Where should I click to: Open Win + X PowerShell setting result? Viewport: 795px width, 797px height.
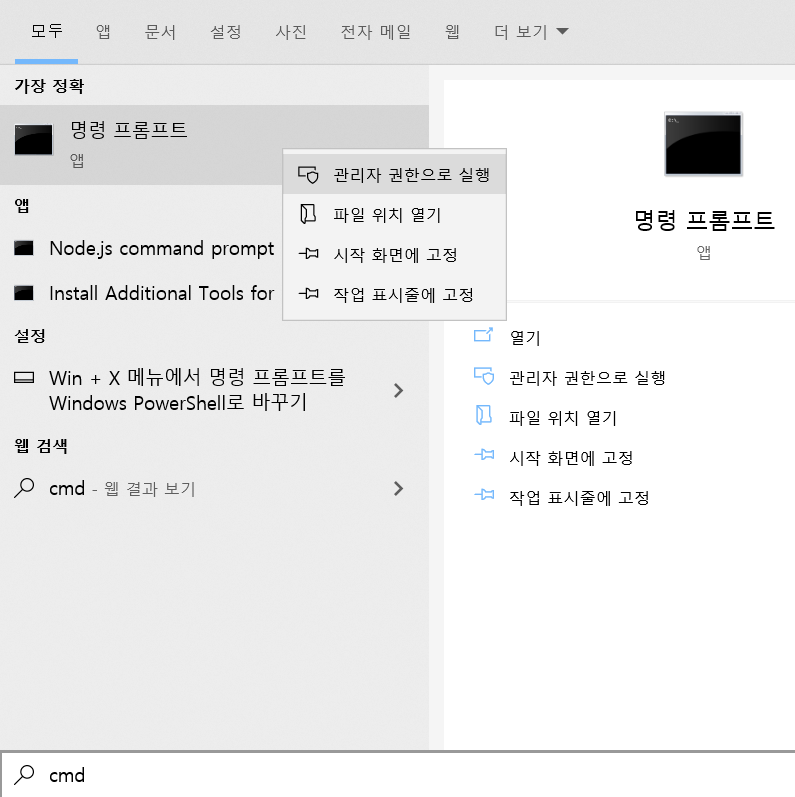tap(214, 390)
